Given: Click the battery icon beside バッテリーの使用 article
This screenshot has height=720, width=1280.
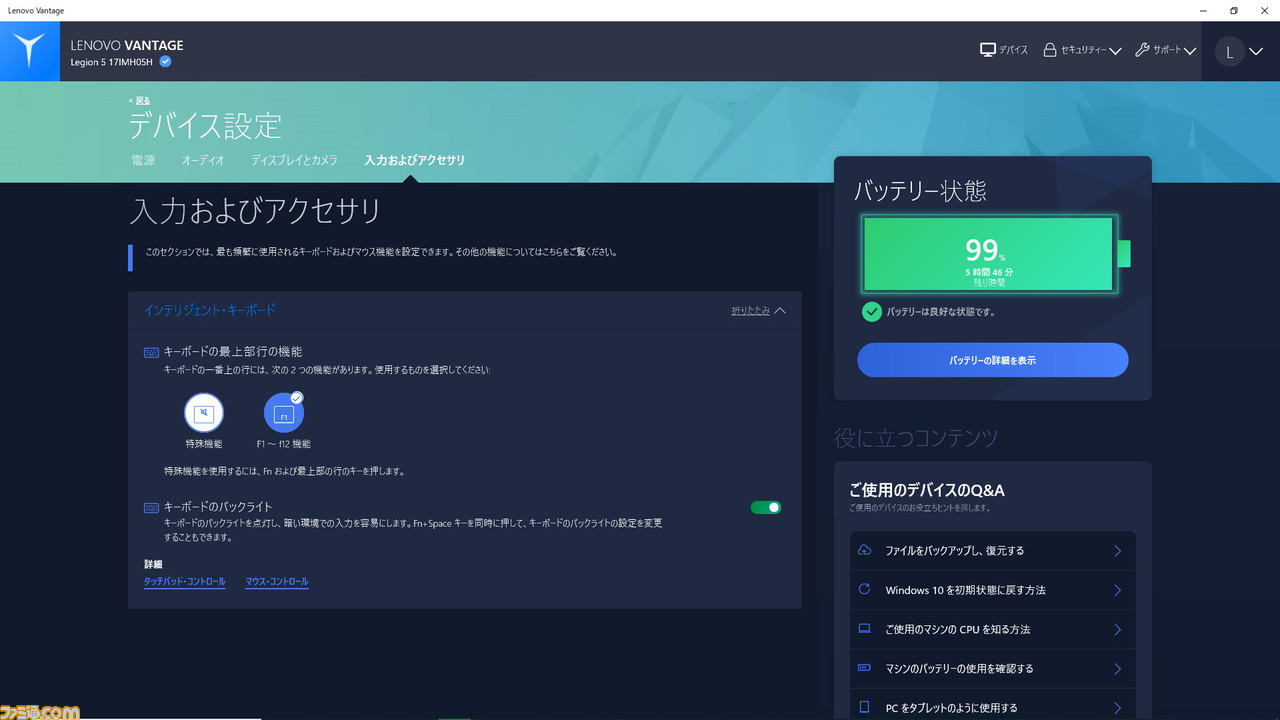Looking at the screenshot, I should point(865,668).
